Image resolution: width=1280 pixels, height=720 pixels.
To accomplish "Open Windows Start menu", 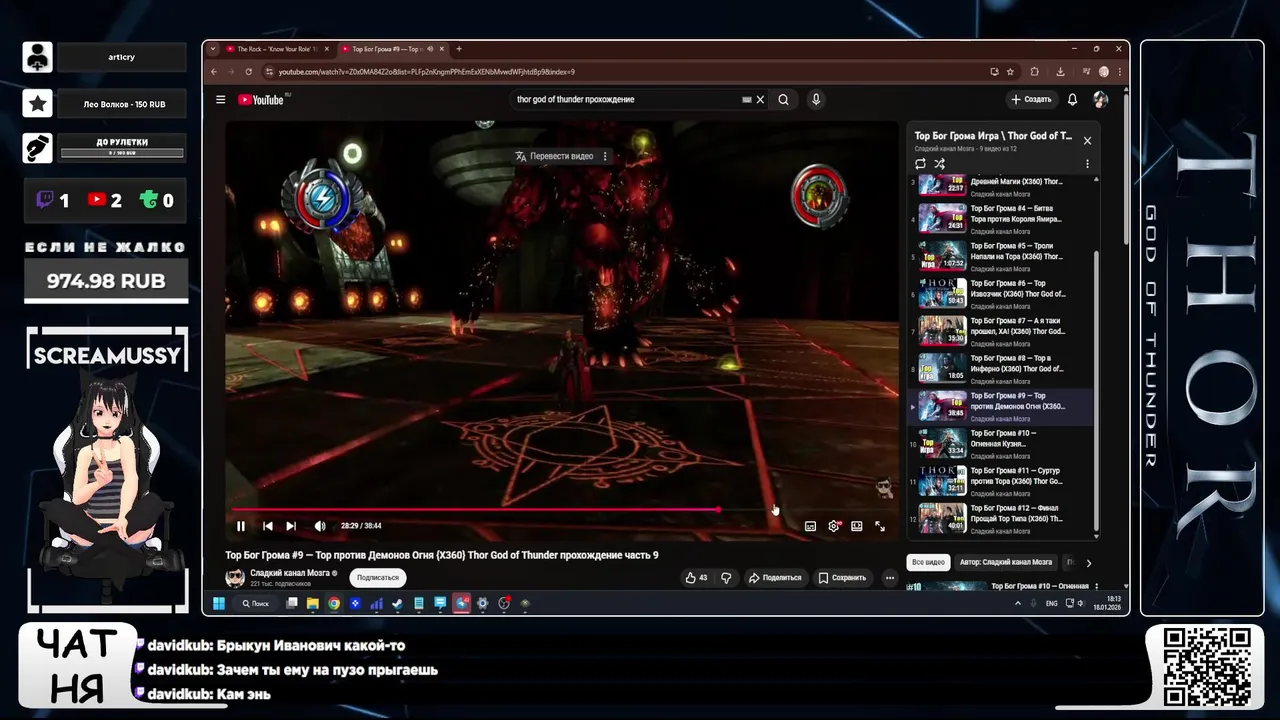I will tap(218, 603).
